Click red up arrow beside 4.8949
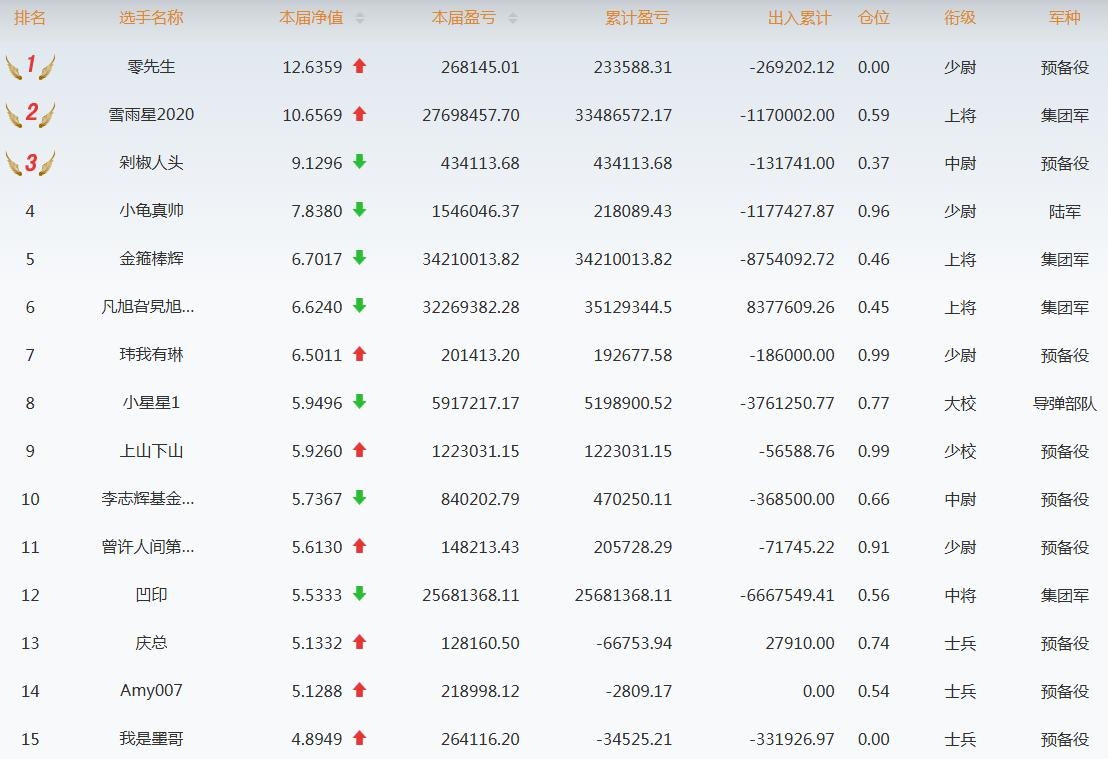The image size is (1108, 759). pos(360,738)
